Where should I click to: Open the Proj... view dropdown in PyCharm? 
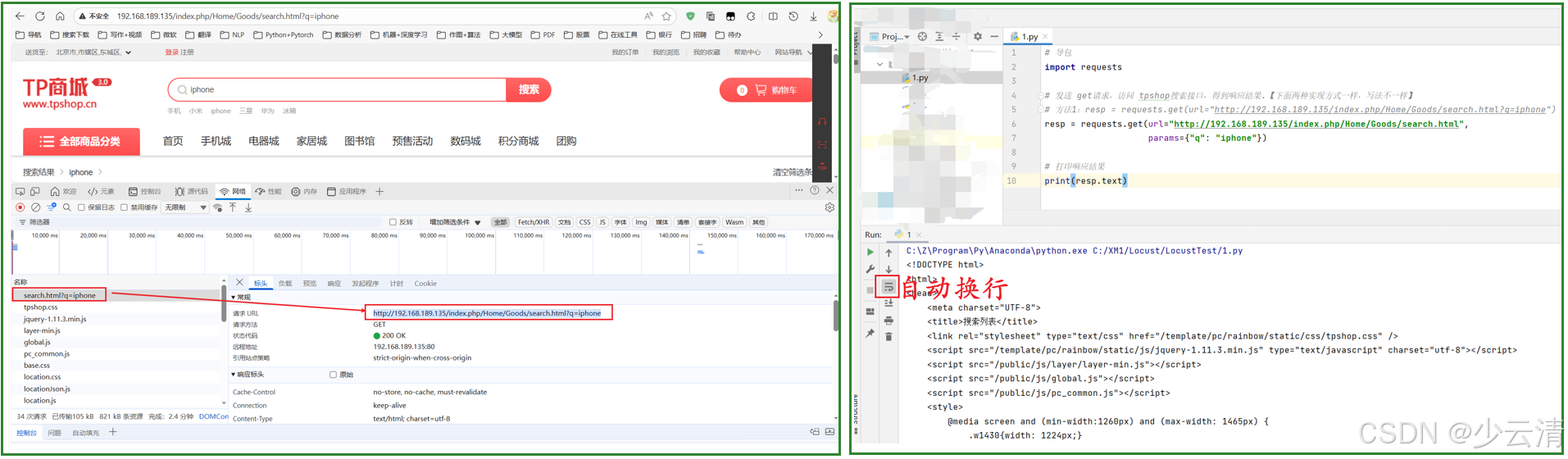pyautogui.click(x=889, y=36)
